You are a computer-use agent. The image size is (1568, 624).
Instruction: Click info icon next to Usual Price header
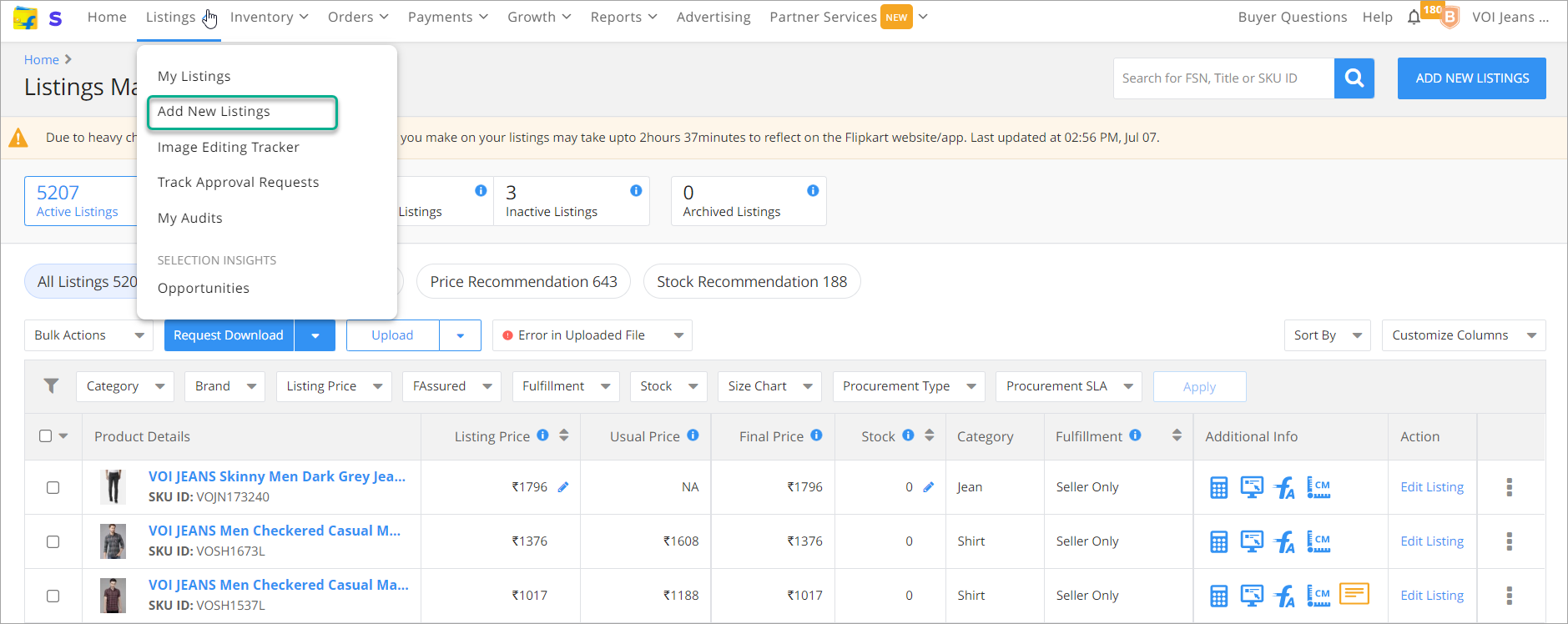click(693, 435)
